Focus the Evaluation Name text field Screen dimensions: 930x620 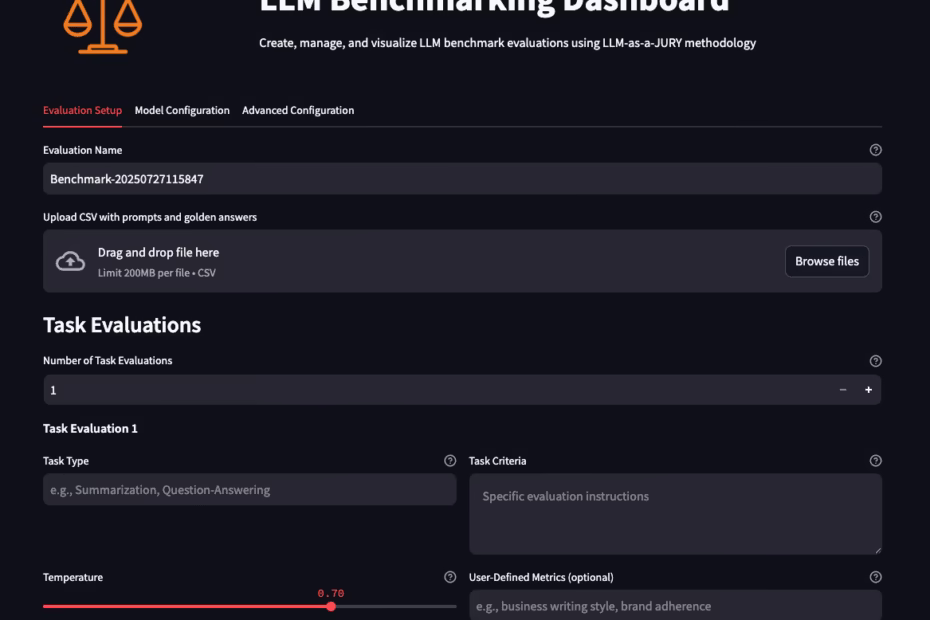pyautogui.click(x=460, y=179)
